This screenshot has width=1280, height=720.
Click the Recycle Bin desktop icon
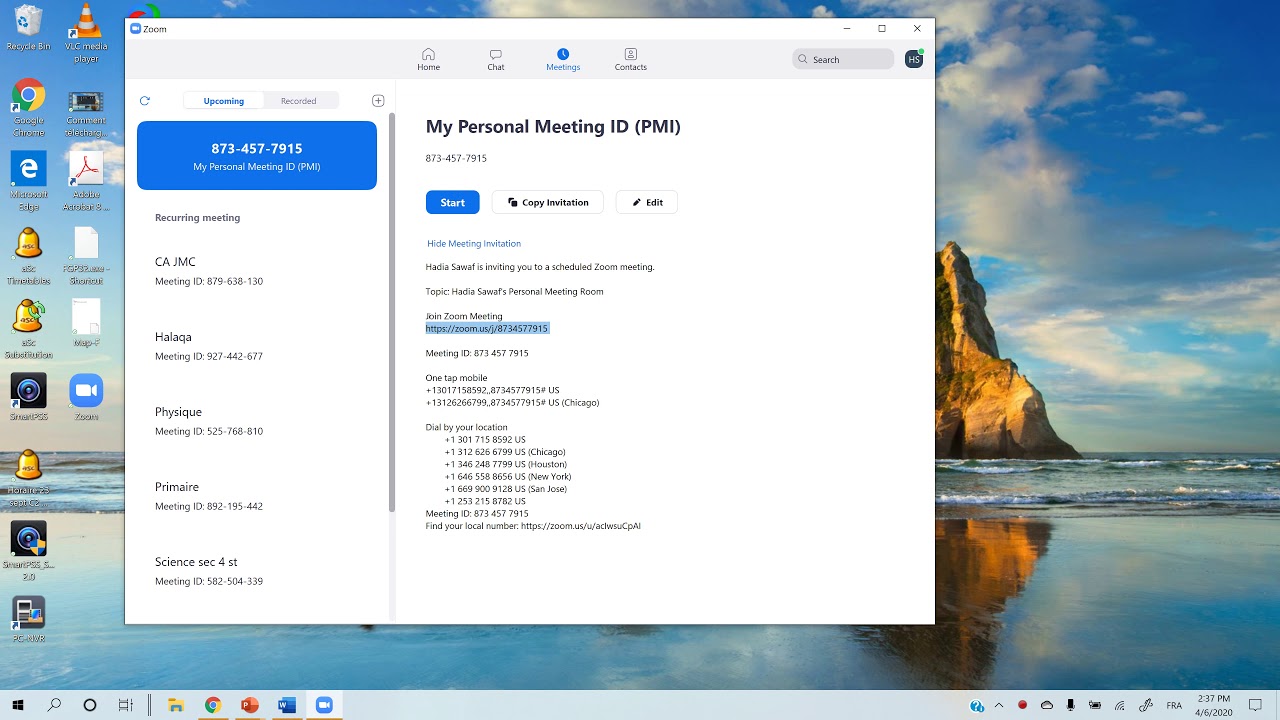point(28,28)
